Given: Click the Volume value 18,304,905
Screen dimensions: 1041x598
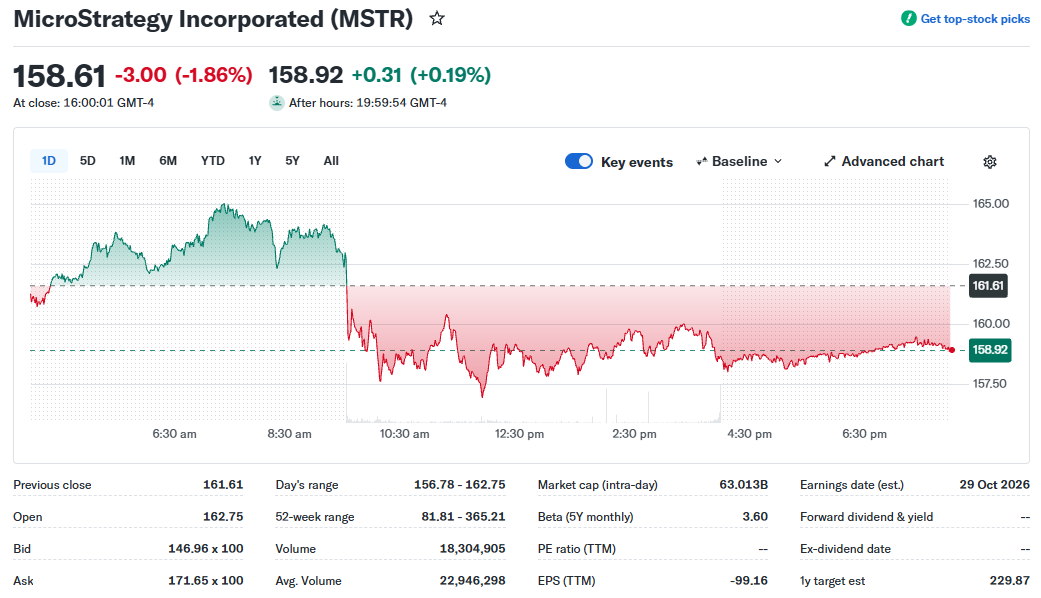Looking at the screenshot, I should 472,548.
